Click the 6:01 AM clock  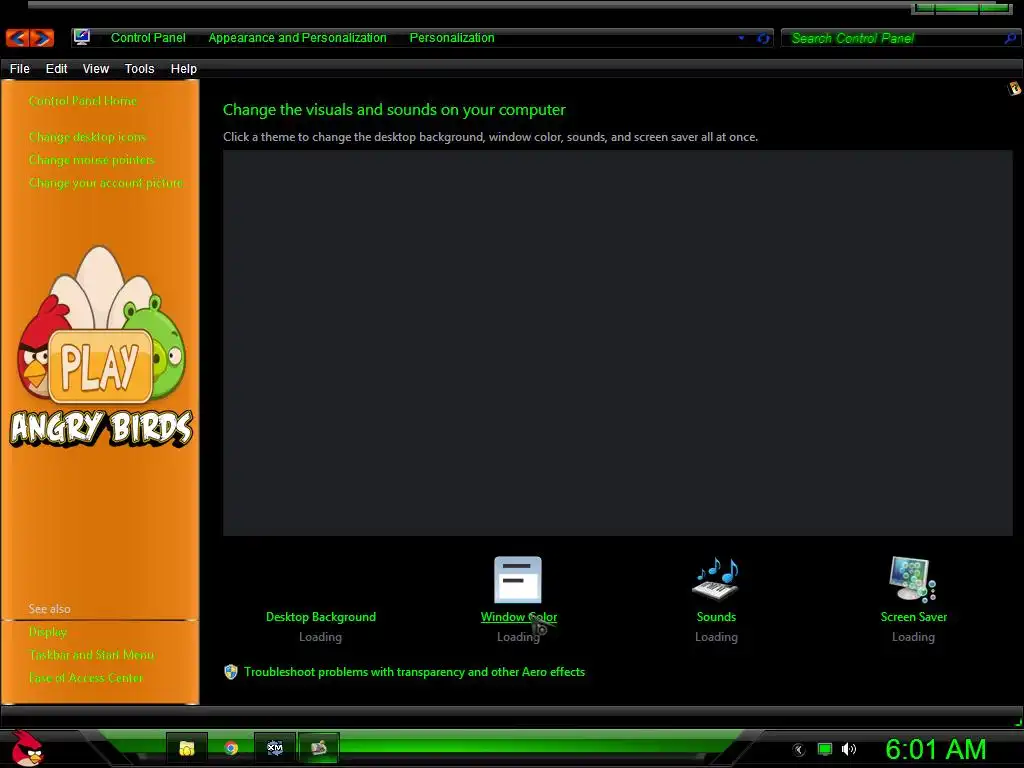click(x=936, y=750)
